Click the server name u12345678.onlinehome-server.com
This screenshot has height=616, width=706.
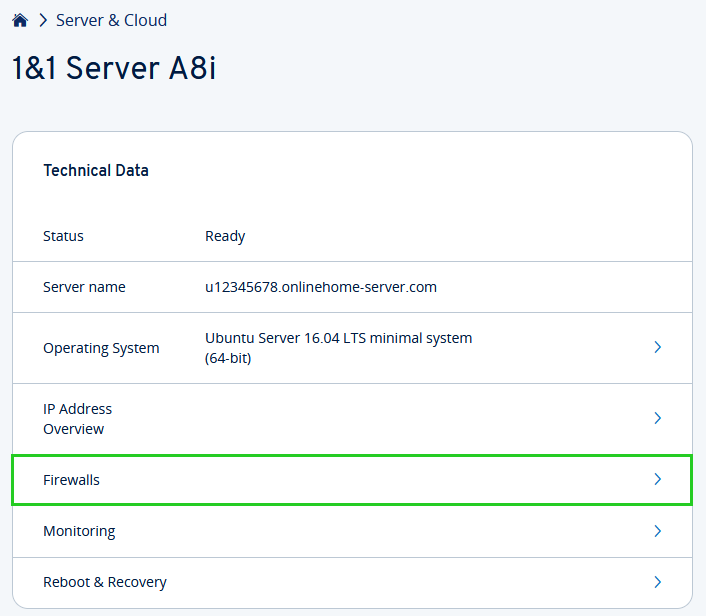[x=321, y=287]
